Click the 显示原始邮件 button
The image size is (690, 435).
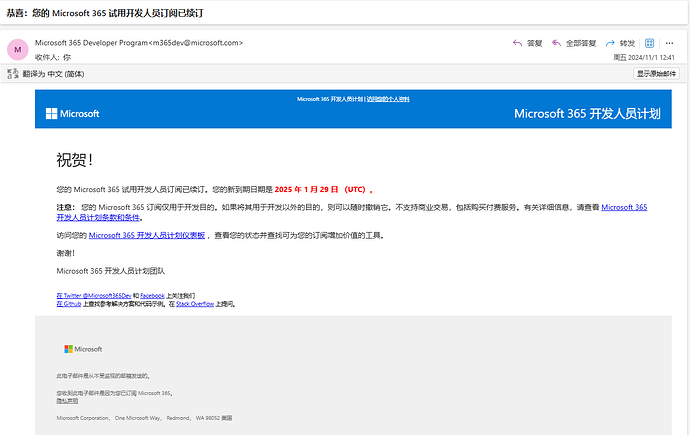[x=656, y=73]
